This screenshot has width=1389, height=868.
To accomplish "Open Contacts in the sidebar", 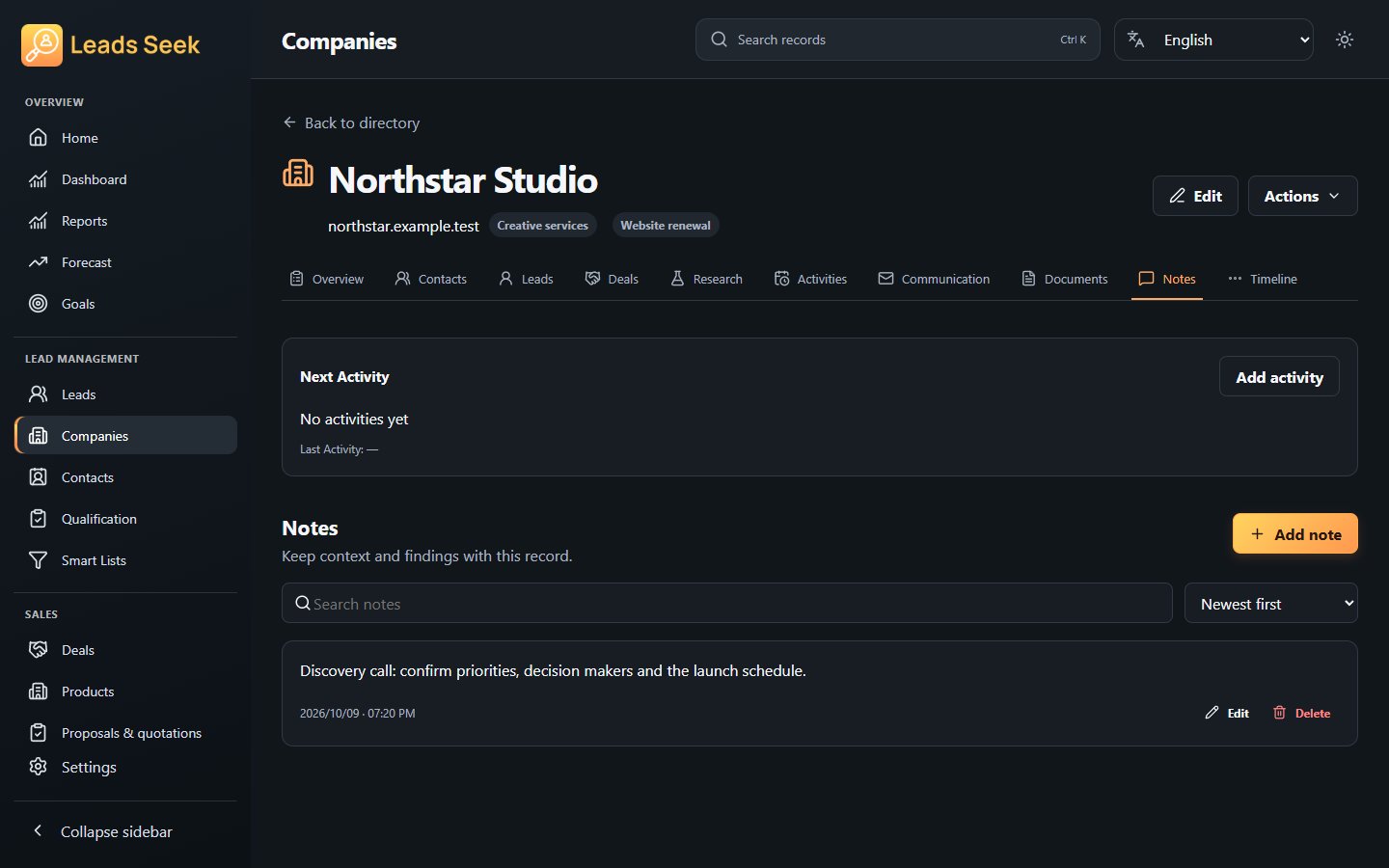I will pos(125,477).
